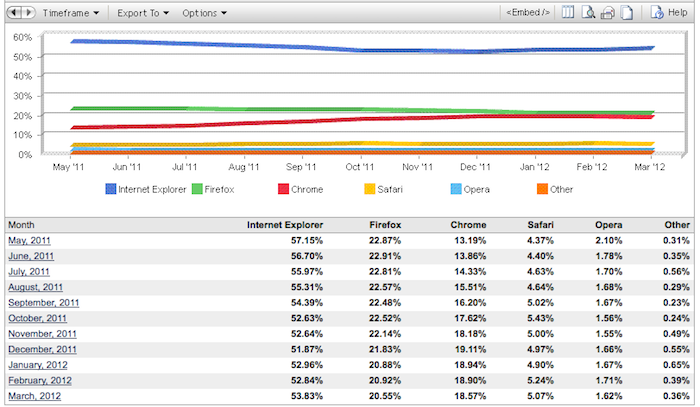Click the "May '11" chart axis label
Image resolution: width=700 pixels, height=407 pixels.
(68, 167)
